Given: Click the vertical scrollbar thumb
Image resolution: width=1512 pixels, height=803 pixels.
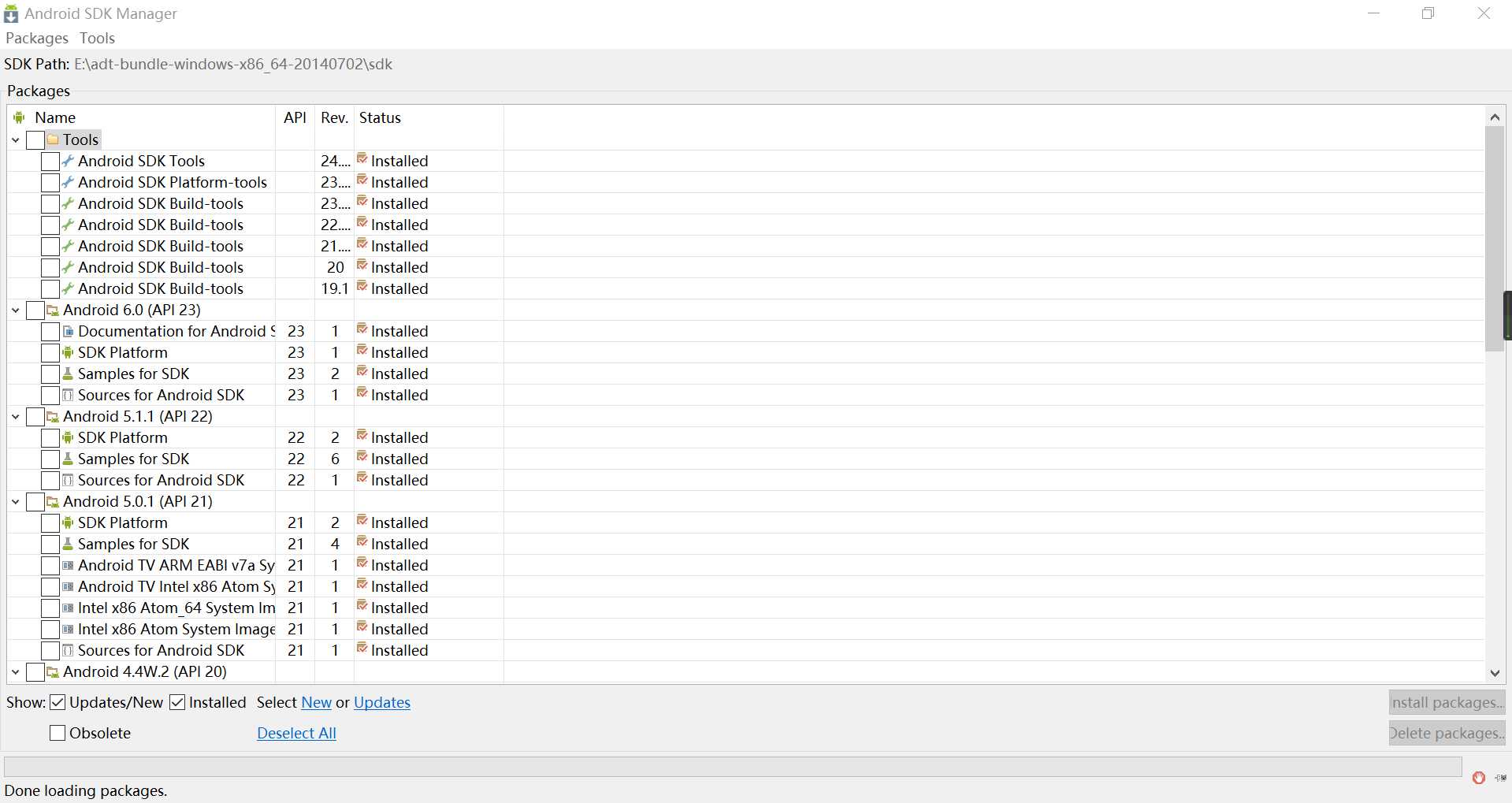Looking at the screenshot, I should [1495, 239].
